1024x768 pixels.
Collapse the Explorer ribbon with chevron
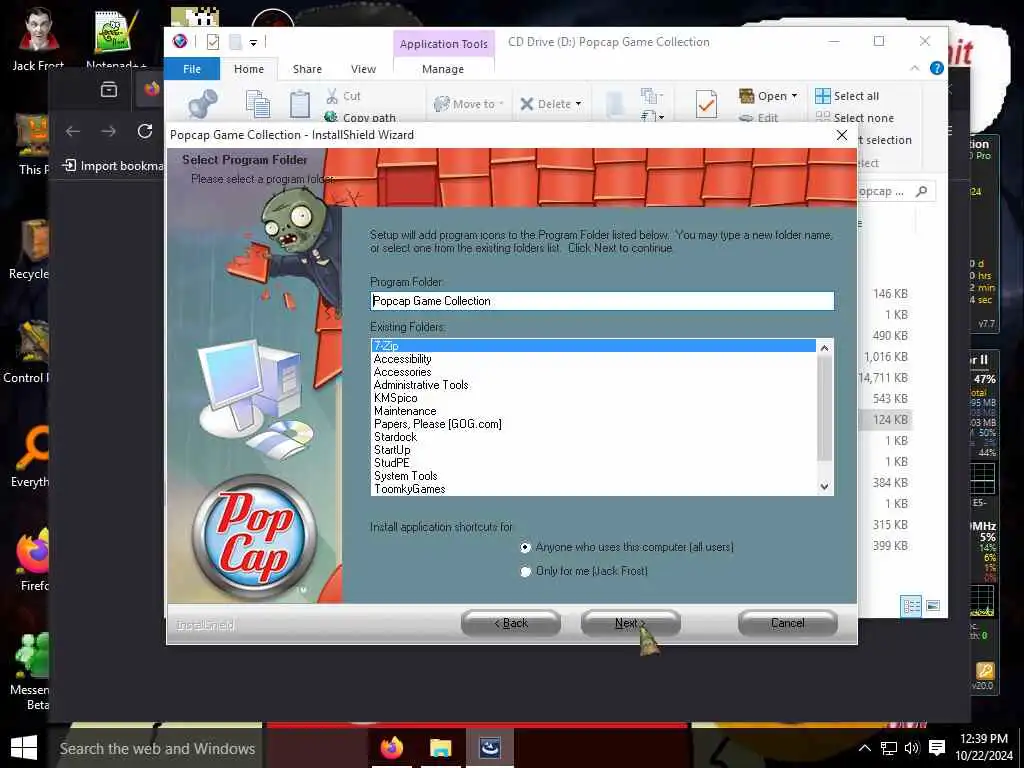coord(914,69)
